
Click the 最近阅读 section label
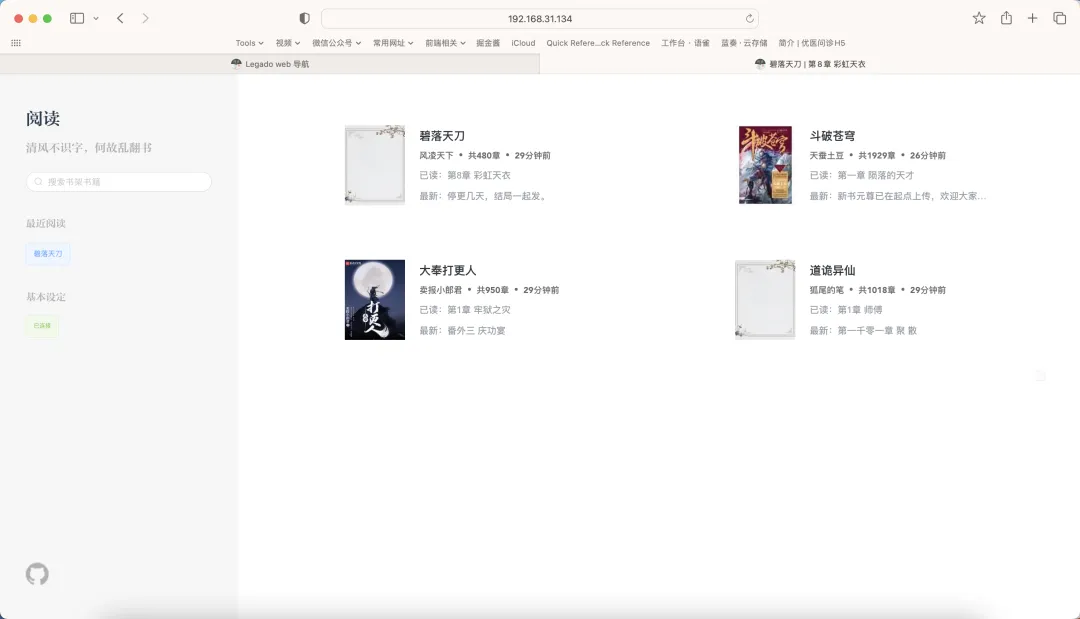(45, 223)
